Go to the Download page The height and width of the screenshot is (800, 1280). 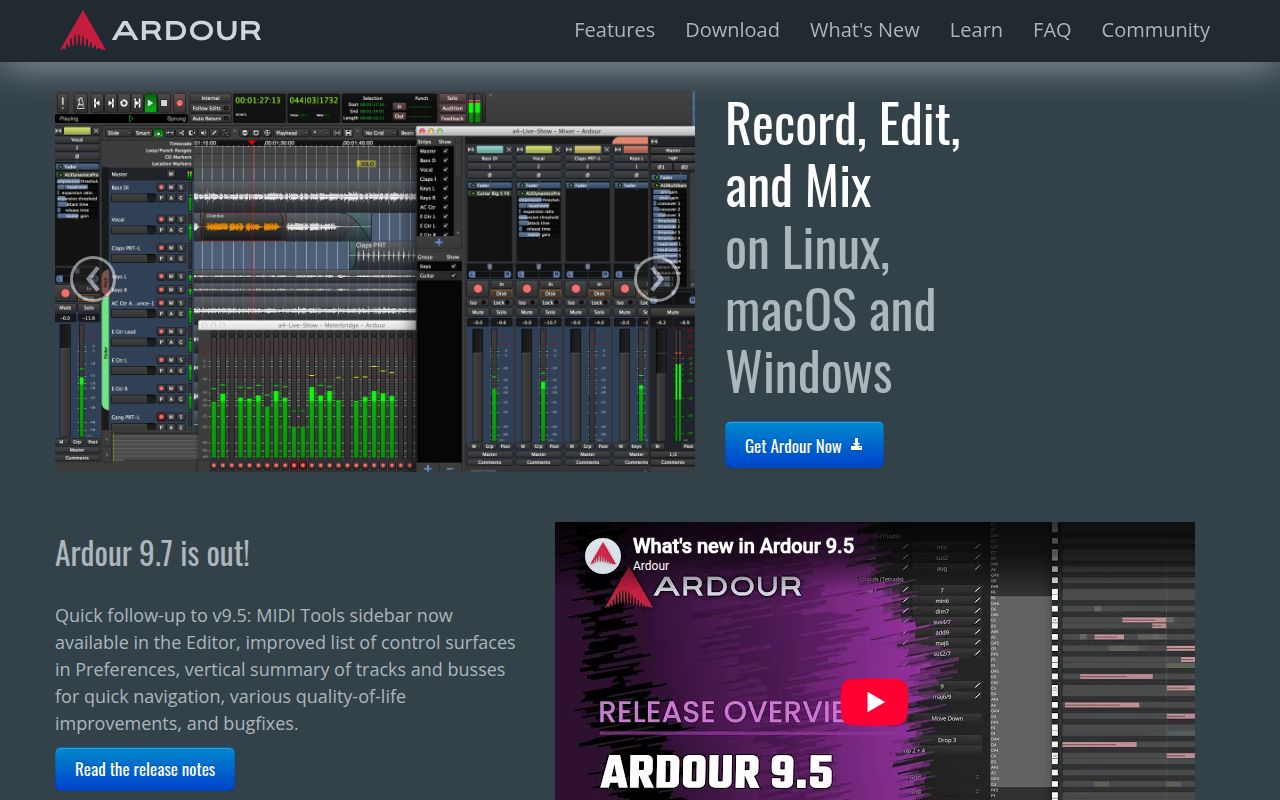(x=732, y=30)
